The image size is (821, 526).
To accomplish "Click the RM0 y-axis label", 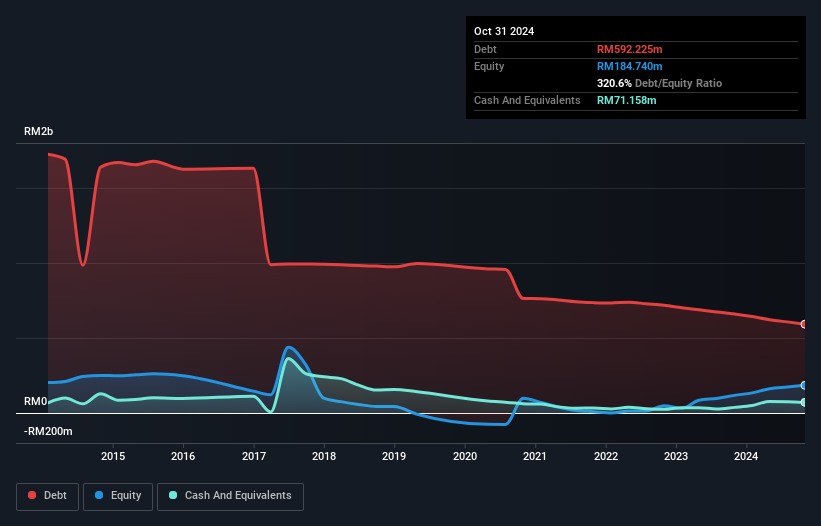I will pos(36,401).
